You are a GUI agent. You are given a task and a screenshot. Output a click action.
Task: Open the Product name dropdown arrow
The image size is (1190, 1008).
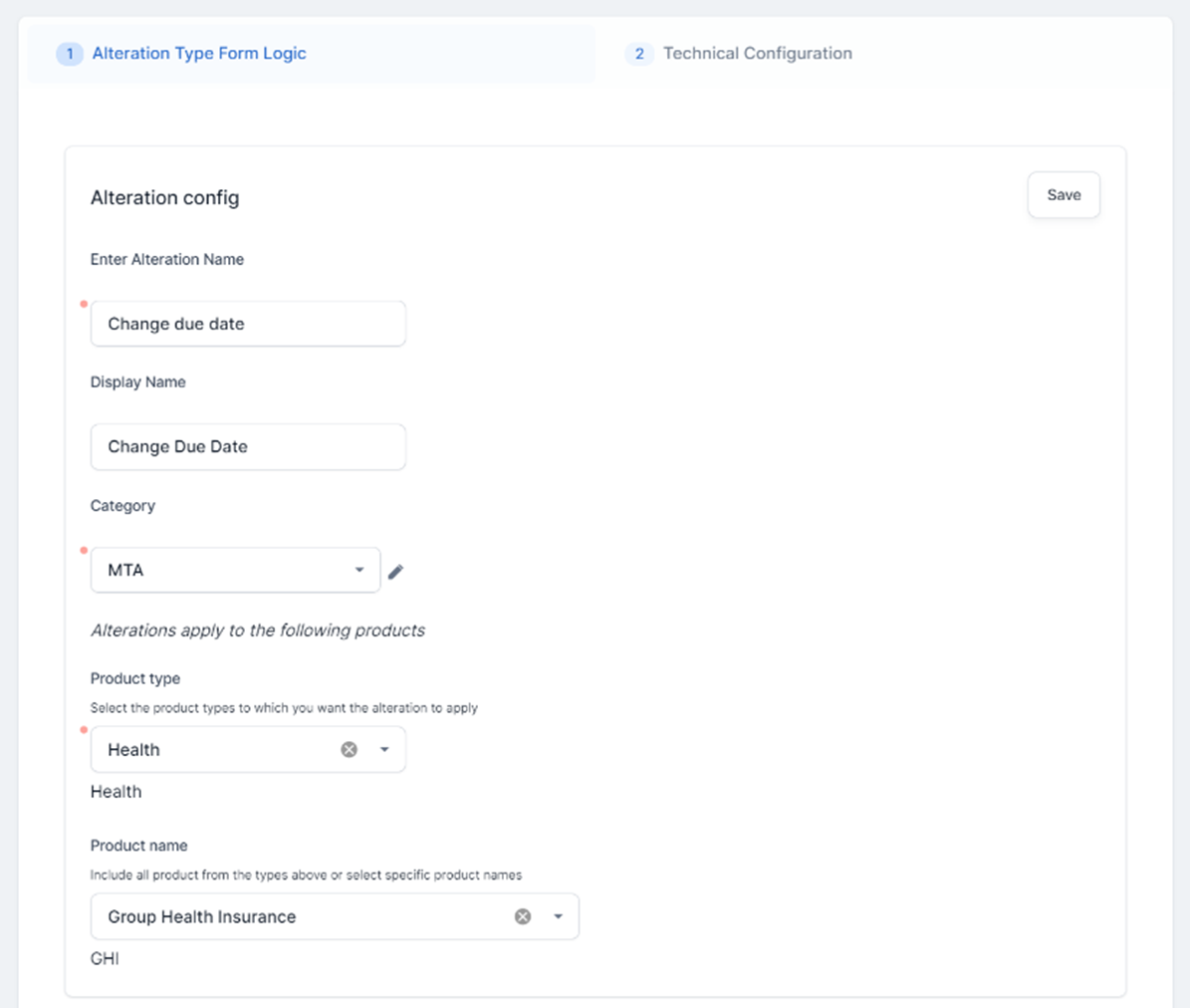click(x=559, y=917)
